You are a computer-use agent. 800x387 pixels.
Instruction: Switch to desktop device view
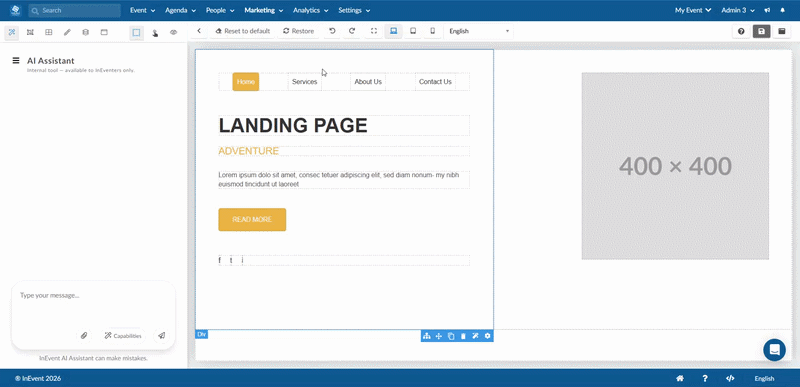coord(393,31)
